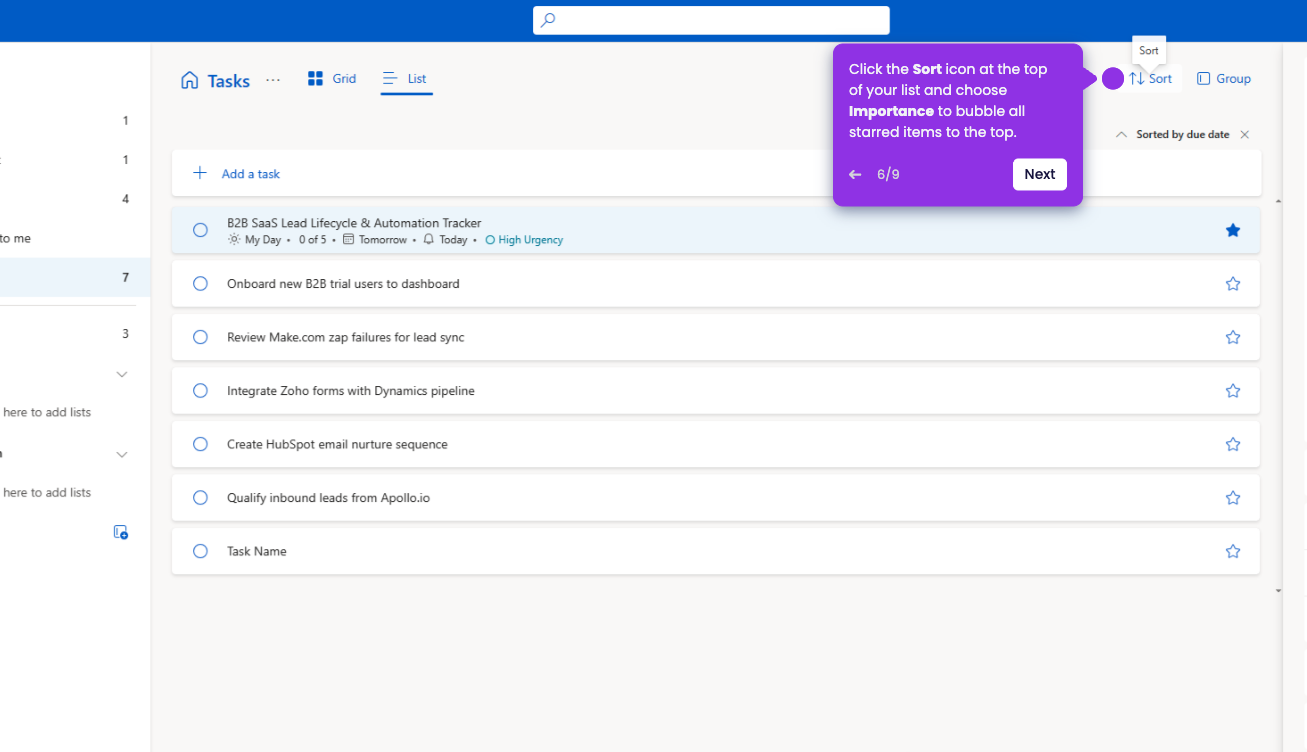Check off Onboard new B2B trial users
The image size is (1307, 752).
[200, 284]
